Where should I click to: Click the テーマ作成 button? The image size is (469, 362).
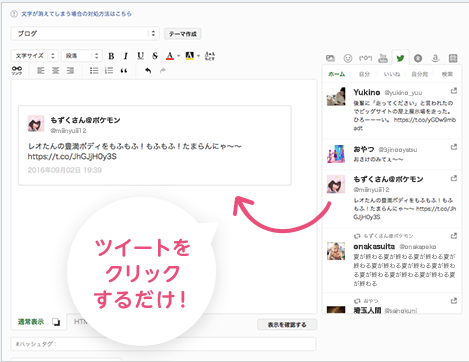click(183, 34)
